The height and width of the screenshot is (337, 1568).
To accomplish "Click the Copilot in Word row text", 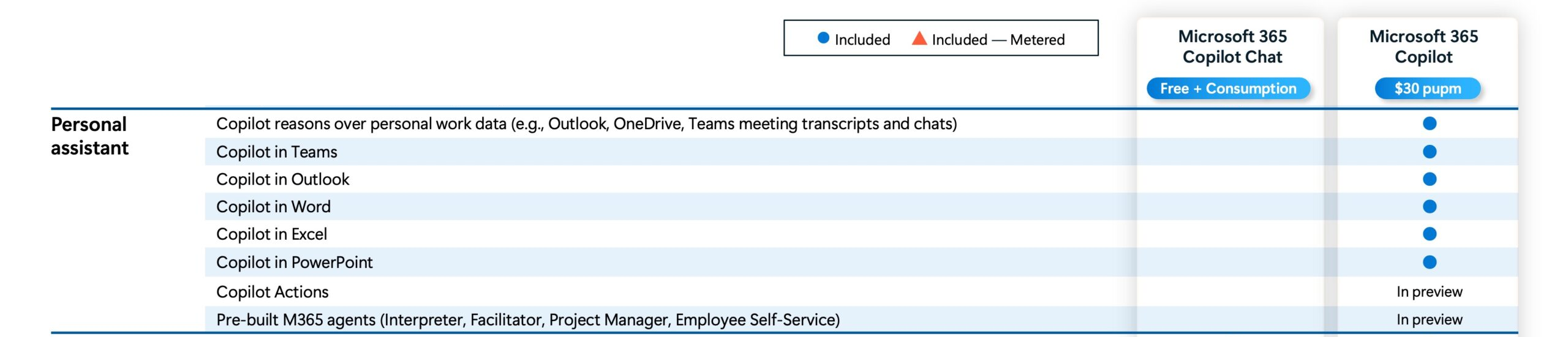I will 273,207.
